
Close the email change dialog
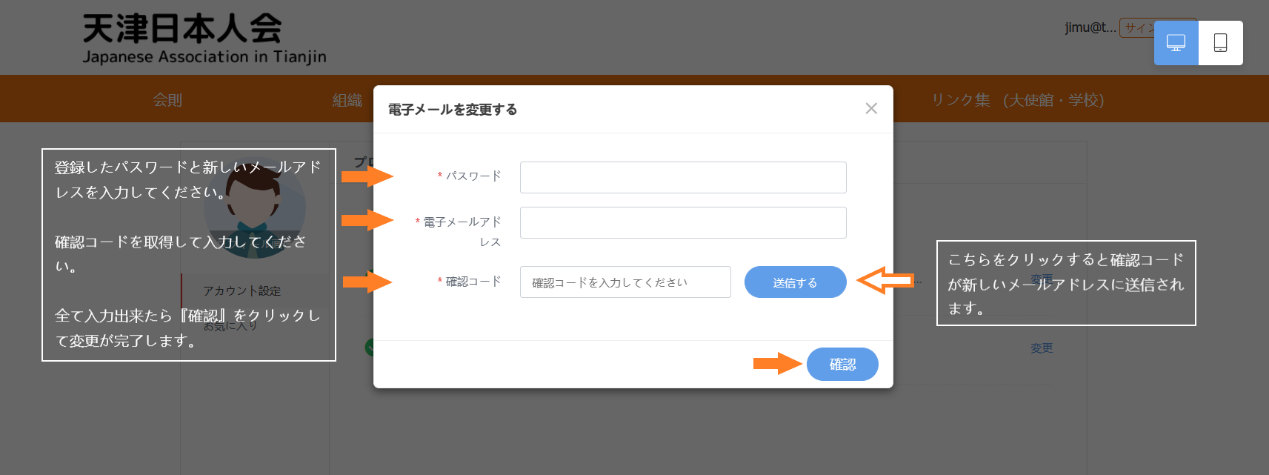point(871,108)
